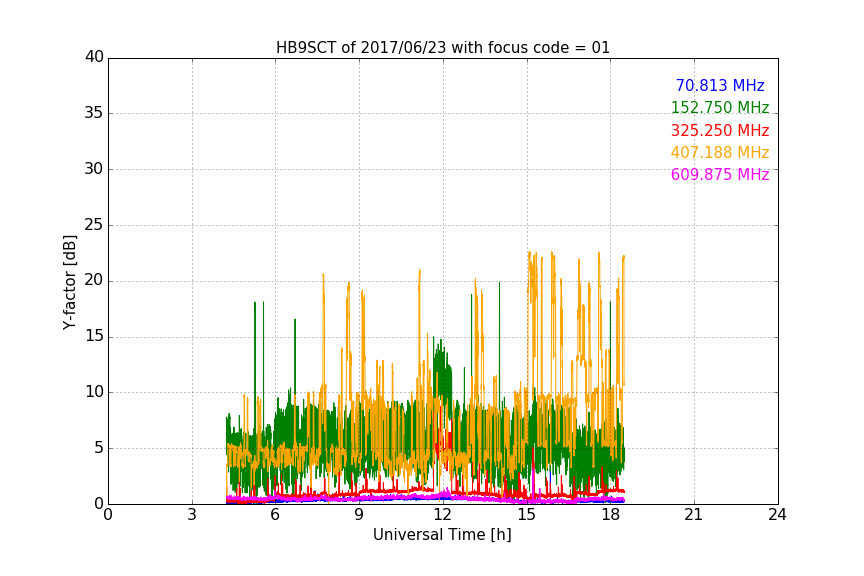Click the x-axis tick label 12
864x576 pixels.
point(443,515)
